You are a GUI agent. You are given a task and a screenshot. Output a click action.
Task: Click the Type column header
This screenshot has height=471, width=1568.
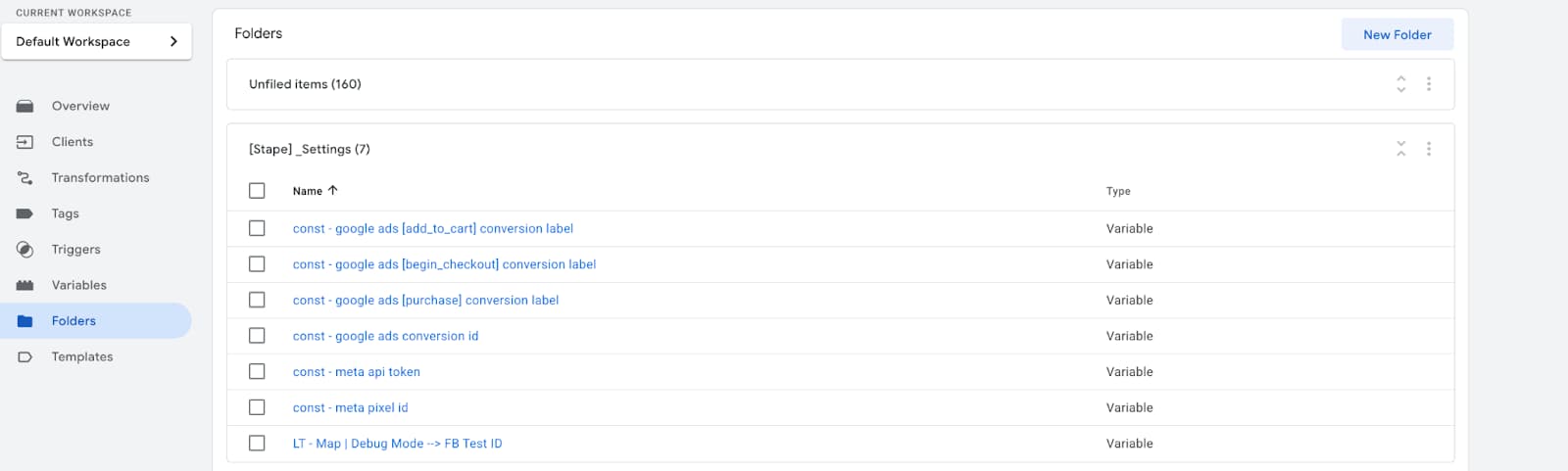click(x=1118, y=191)
